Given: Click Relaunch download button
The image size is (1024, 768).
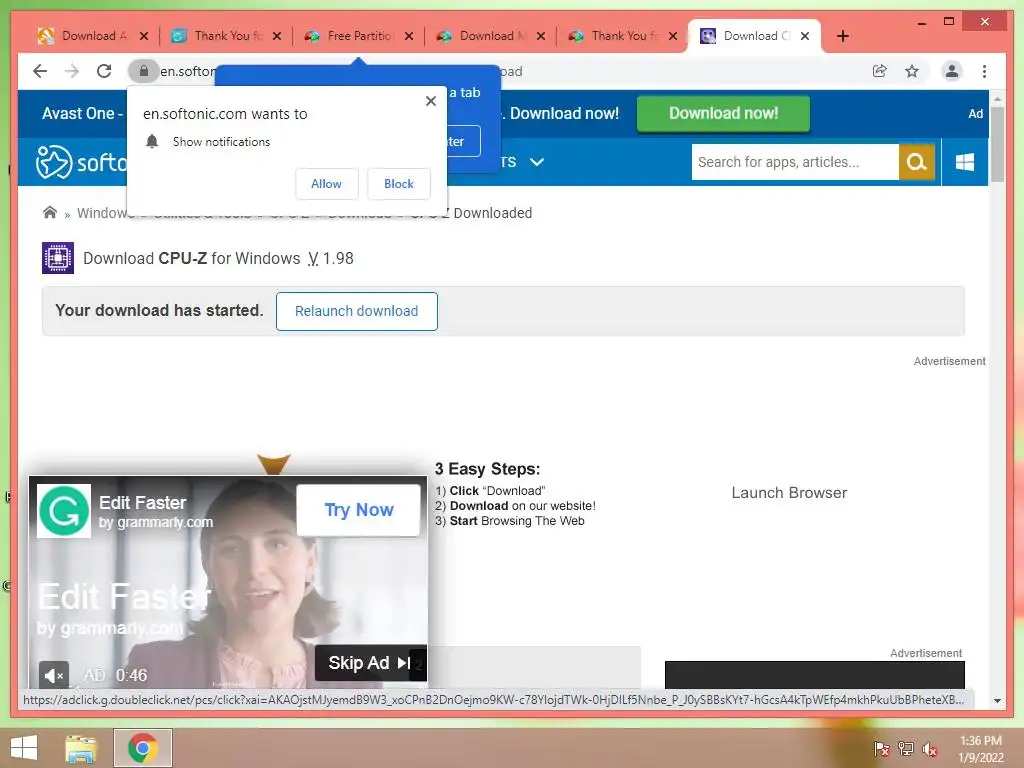Looking at the screenshot, I should pyautogui.click(x=357, y=312).
